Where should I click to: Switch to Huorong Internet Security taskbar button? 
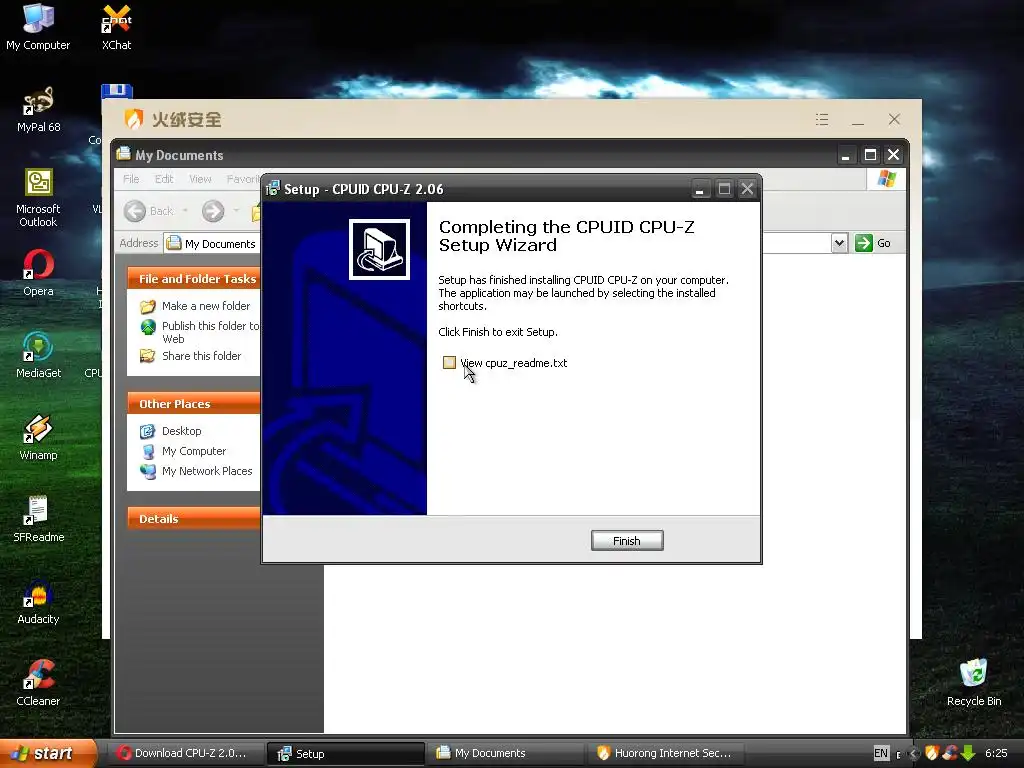pyautogui.click(x=666, y=754)
